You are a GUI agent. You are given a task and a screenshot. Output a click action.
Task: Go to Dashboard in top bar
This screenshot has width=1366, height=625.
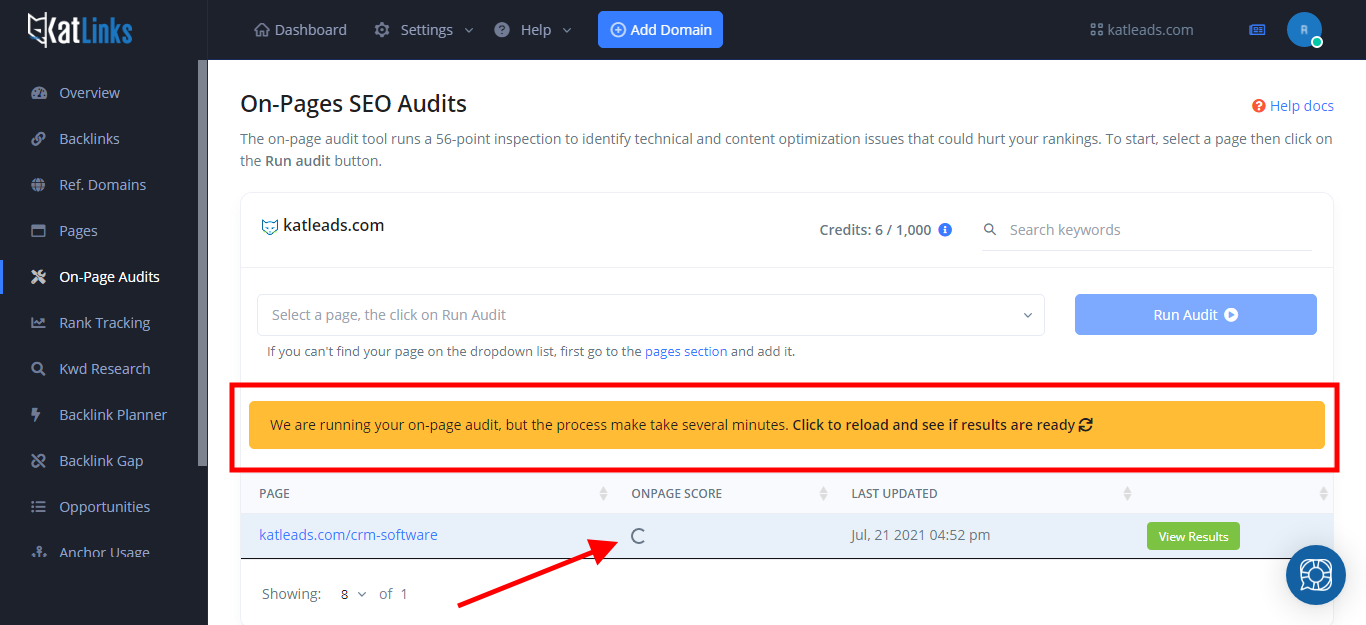[x=310, y=30]
